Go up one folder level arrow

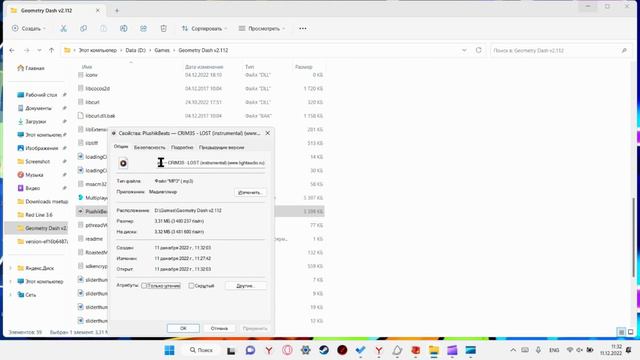coord(51,50)
